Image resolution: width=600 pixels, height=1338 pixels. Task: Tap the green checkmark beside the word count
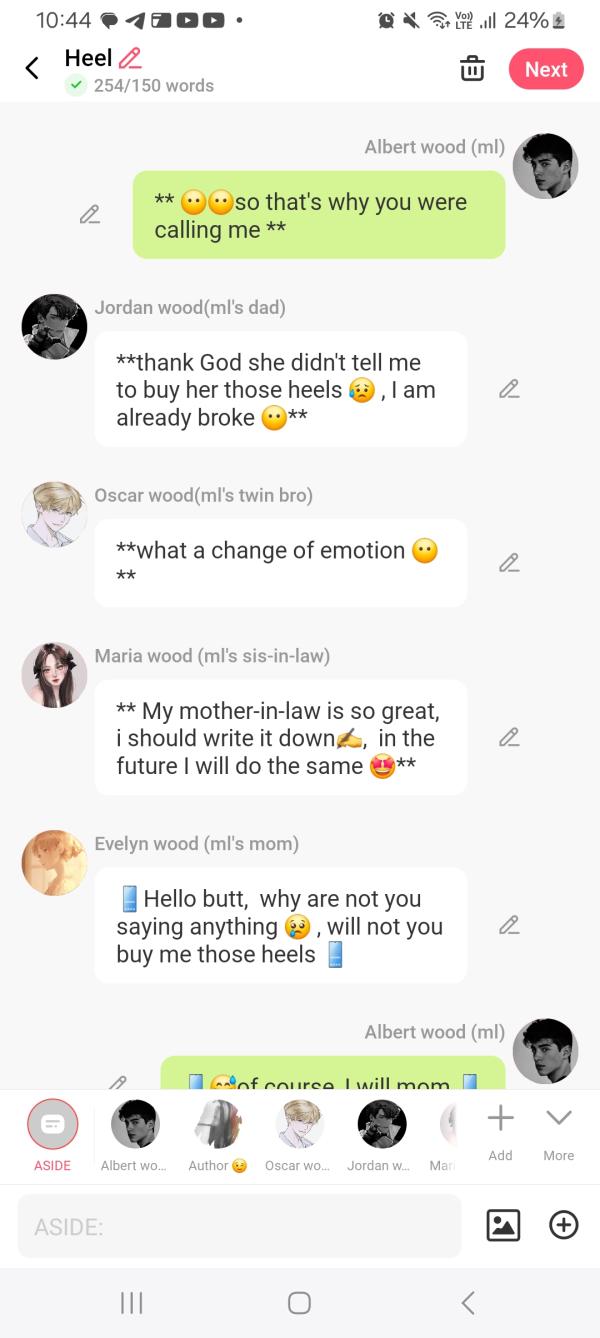pyautogui.click(x=77, y=86)
